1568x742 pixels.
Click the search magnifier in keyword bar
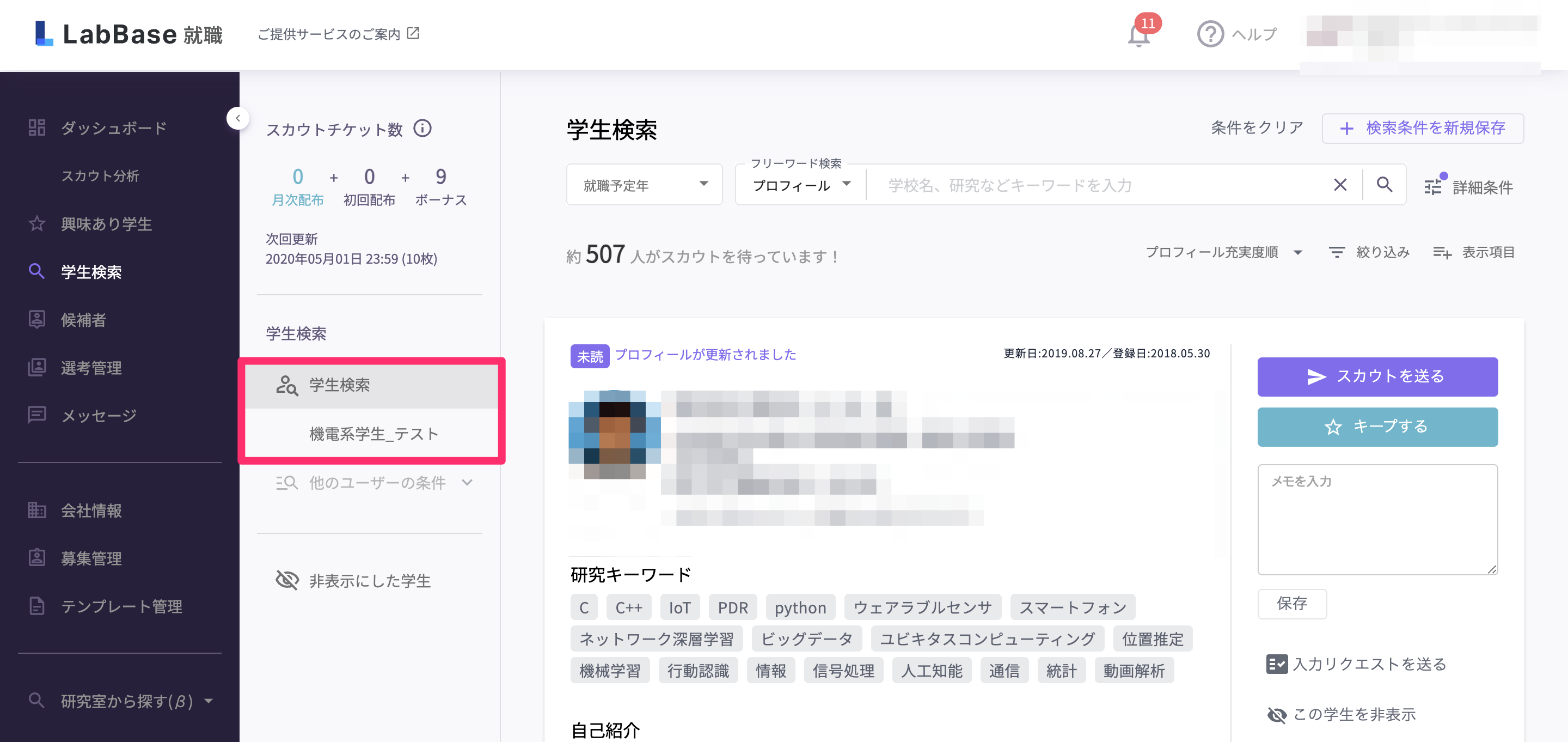click(1384, 185)
